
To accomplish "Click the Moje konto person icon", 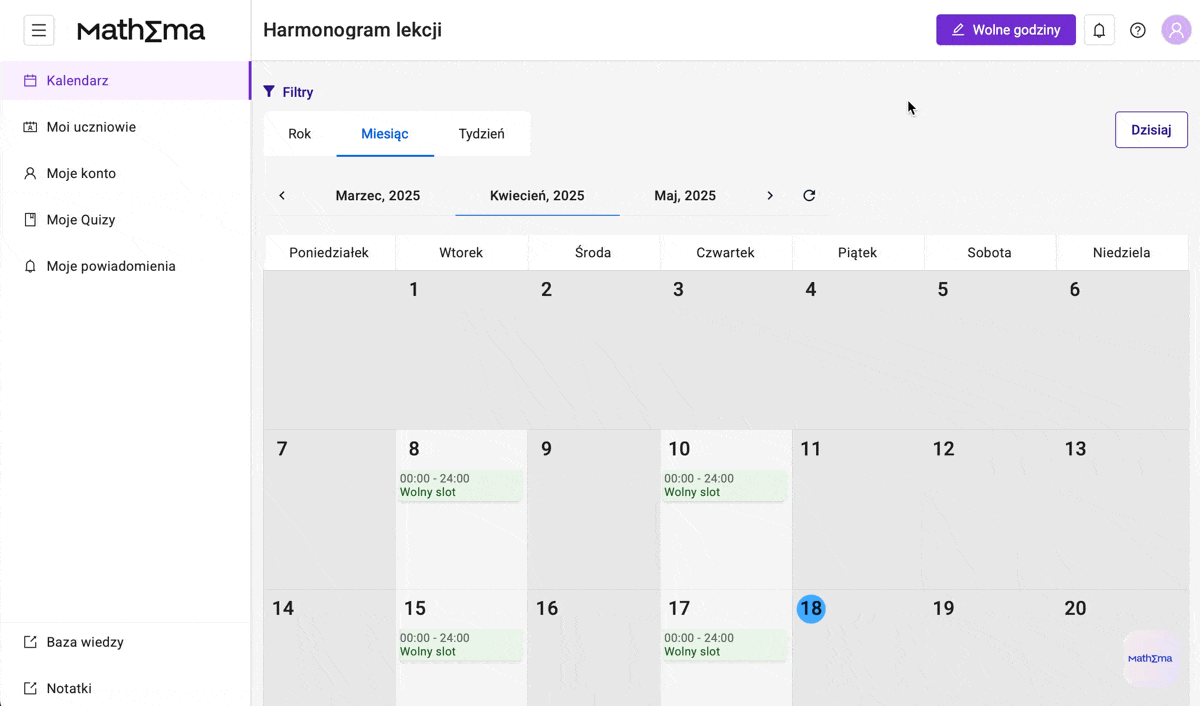I will (30, 173).
